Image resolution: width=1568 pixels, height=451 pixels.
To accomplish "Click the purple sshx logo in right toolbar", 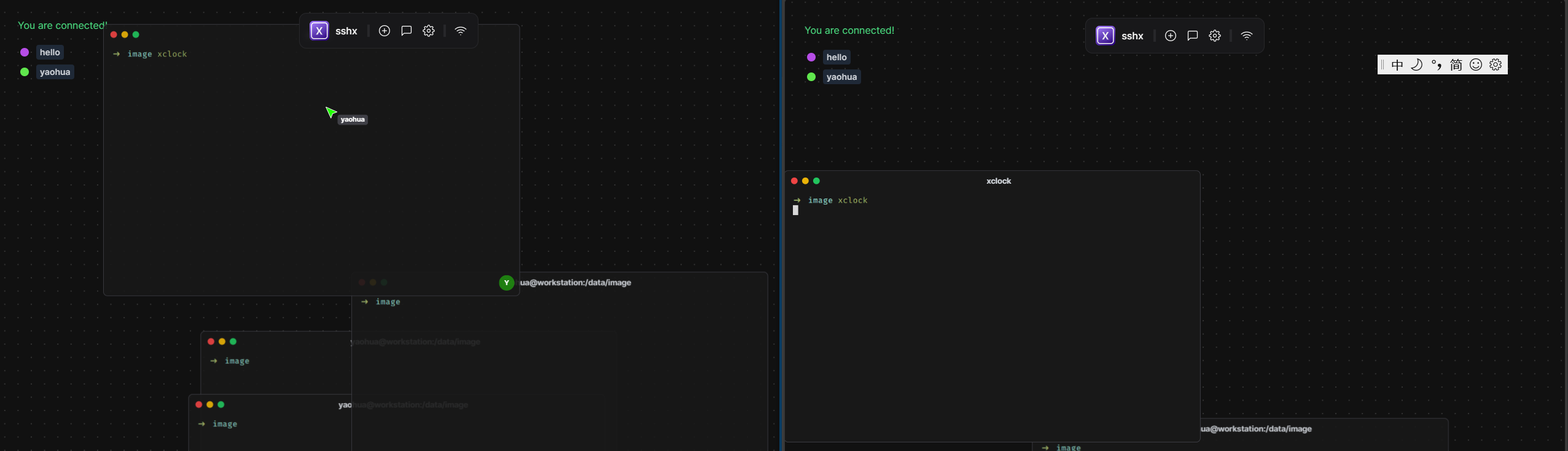I will [1105, 36].
